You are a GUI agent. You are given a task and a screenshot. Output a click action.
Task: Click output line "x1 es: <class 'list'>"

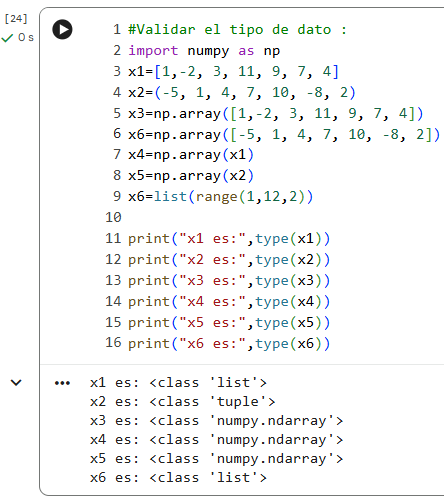pyautogui.click(x=178, y=383)
